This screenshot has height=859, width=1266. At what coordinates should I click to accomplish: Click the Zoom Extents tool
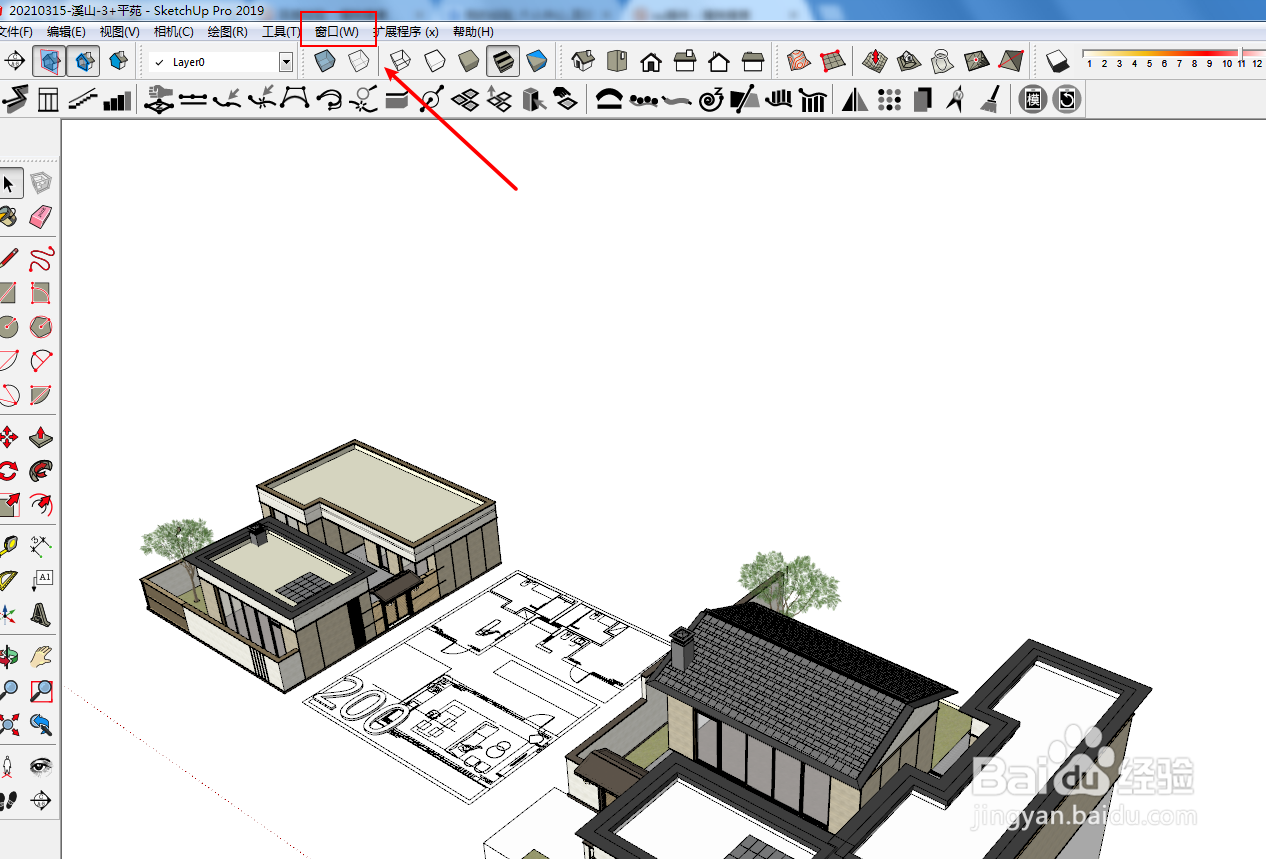click(9, 724)
